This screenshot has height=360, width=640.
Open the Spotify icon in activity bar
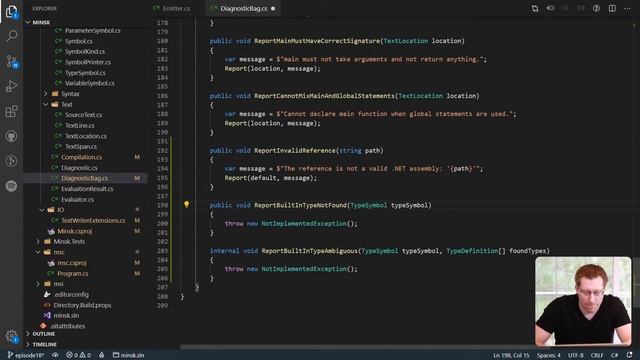pyautogui.click(x=11, y=186)
